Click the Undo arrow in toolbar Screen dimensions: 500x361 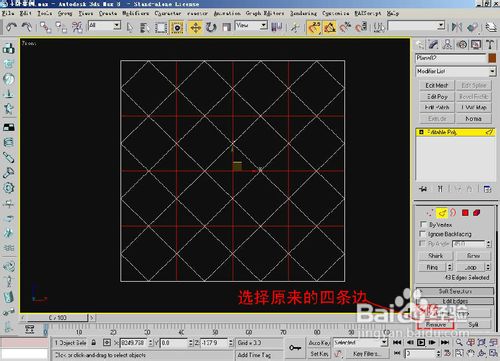pyautogui.click(x=12, y=27)
